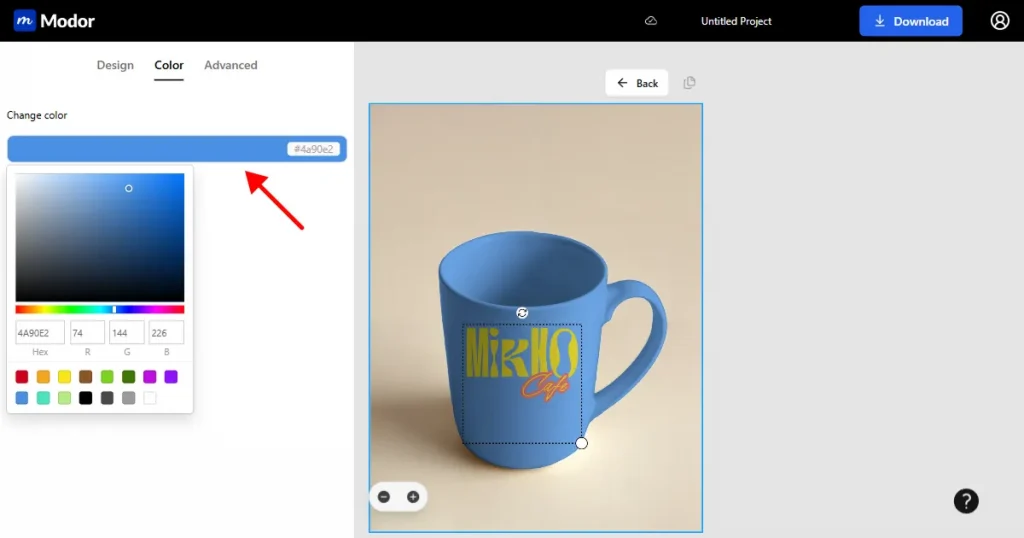This screenshot has width=1024, height=538.
Task: Click the Modor logo icon
Action: [24, 20]
